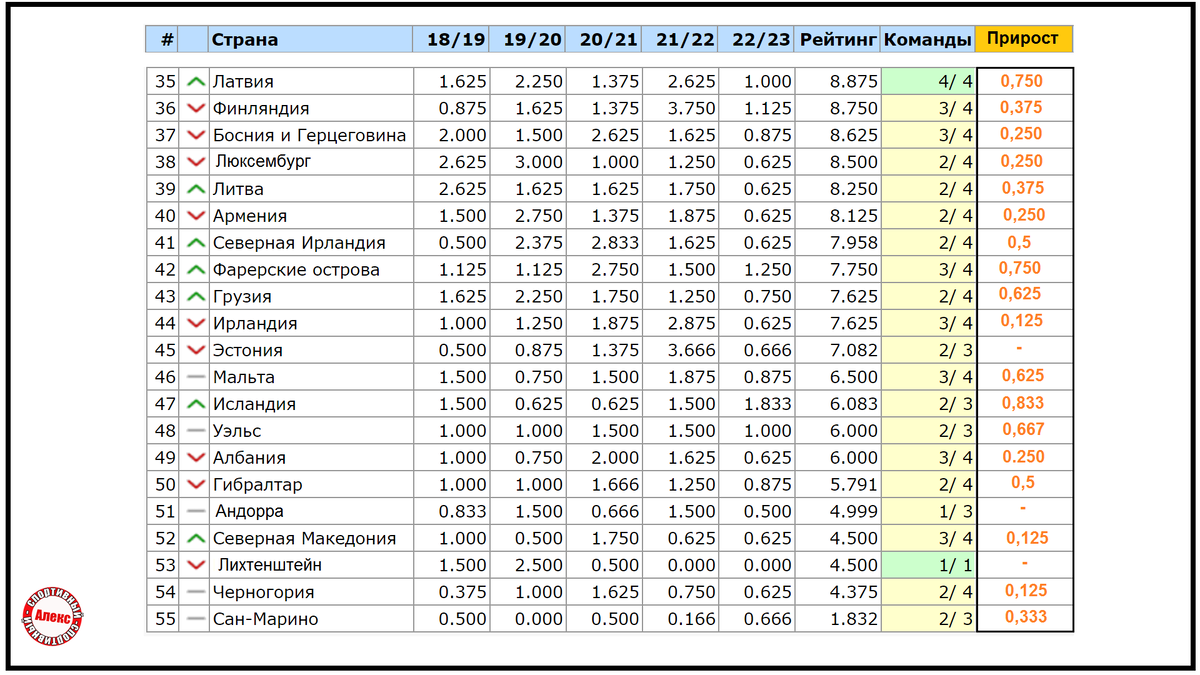This screenshot has width=1200, height=675.
Task: Select the country name Сан-Марино
Action: tap(265, 620)
